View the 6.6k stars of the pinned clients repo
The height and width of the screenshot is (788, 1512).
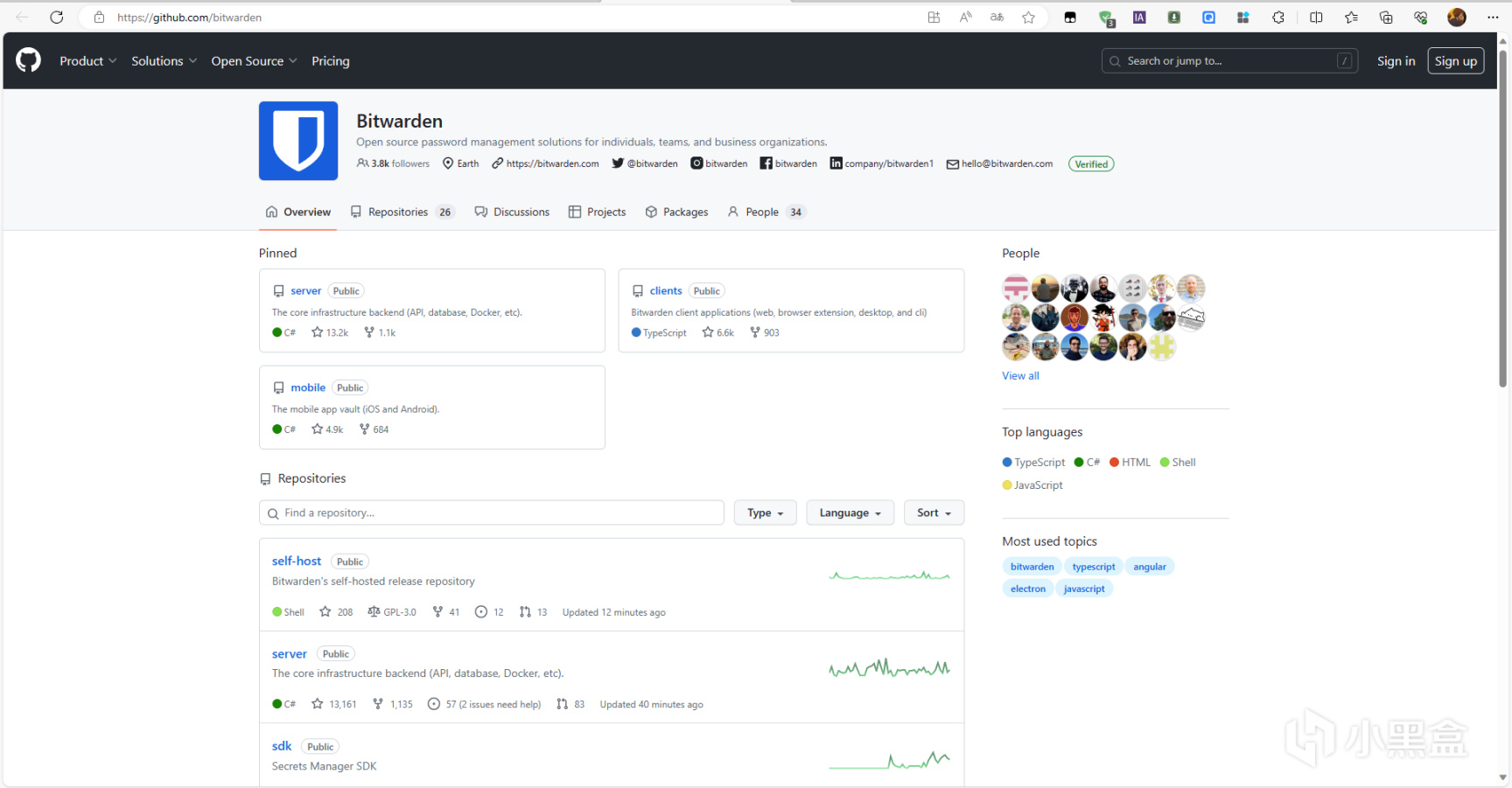[x=718, y=332]
